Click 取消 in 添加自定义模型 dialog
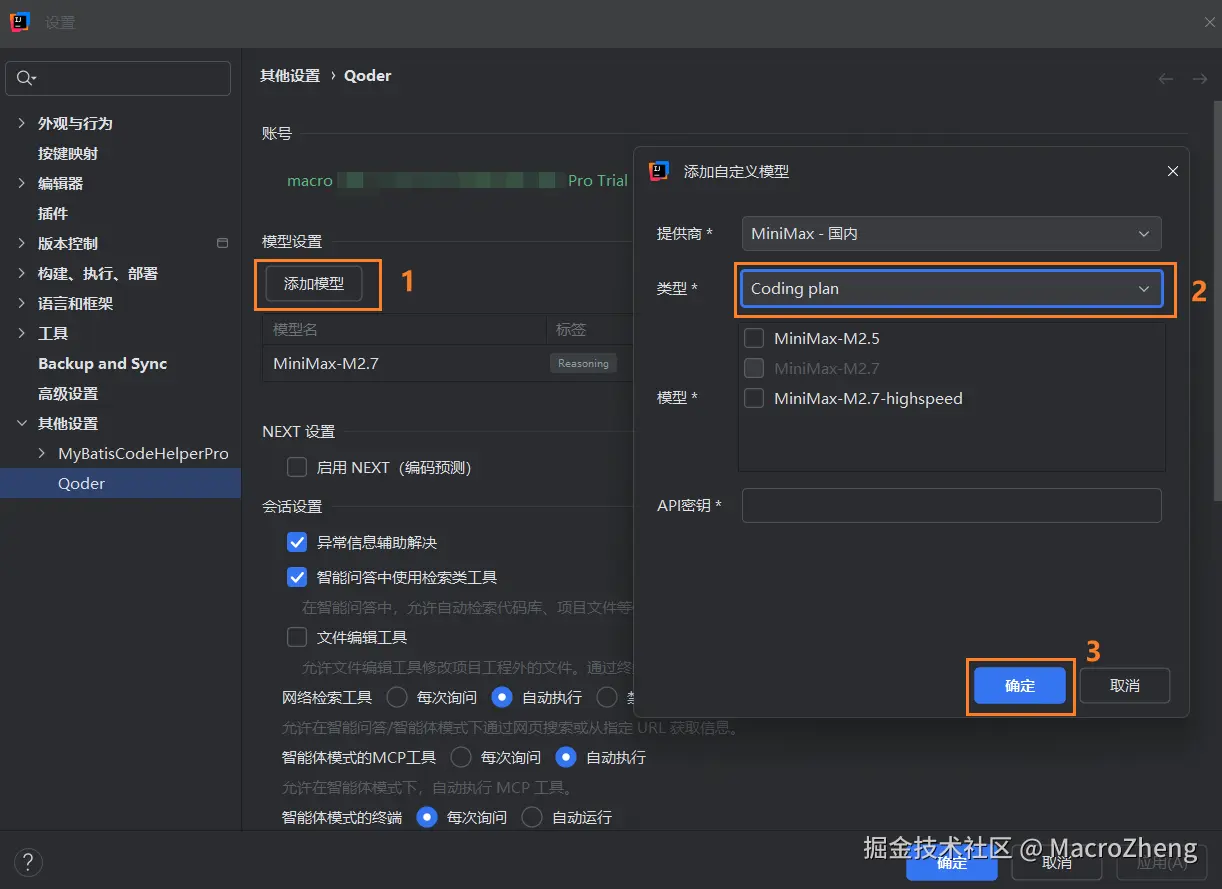The image size is (1222, 889). pyautogui.click(x=1125, y=686)
